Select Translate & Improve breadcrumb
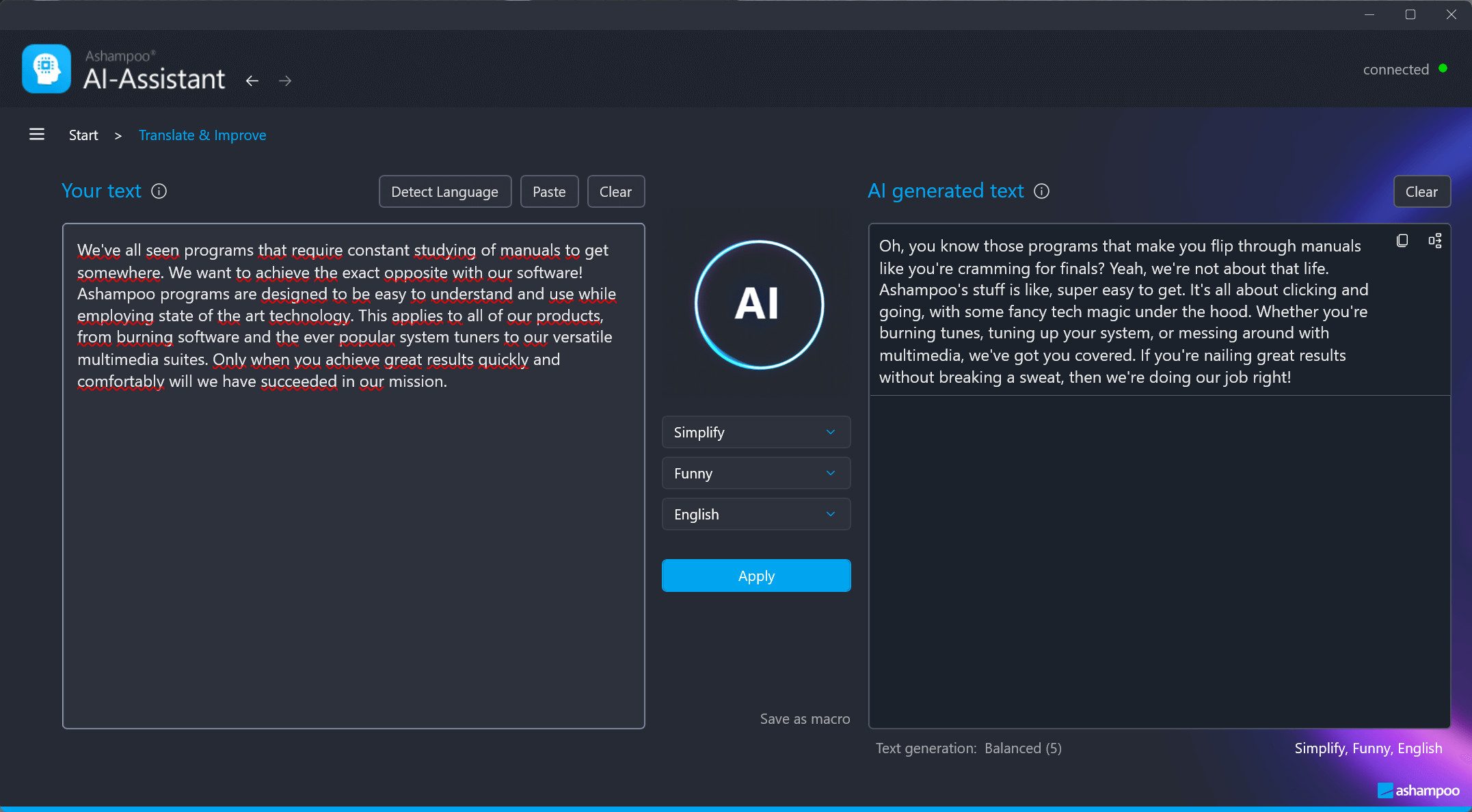Image resolution: width=1472 pixels, height=812 pixels. tap(202, 135)
